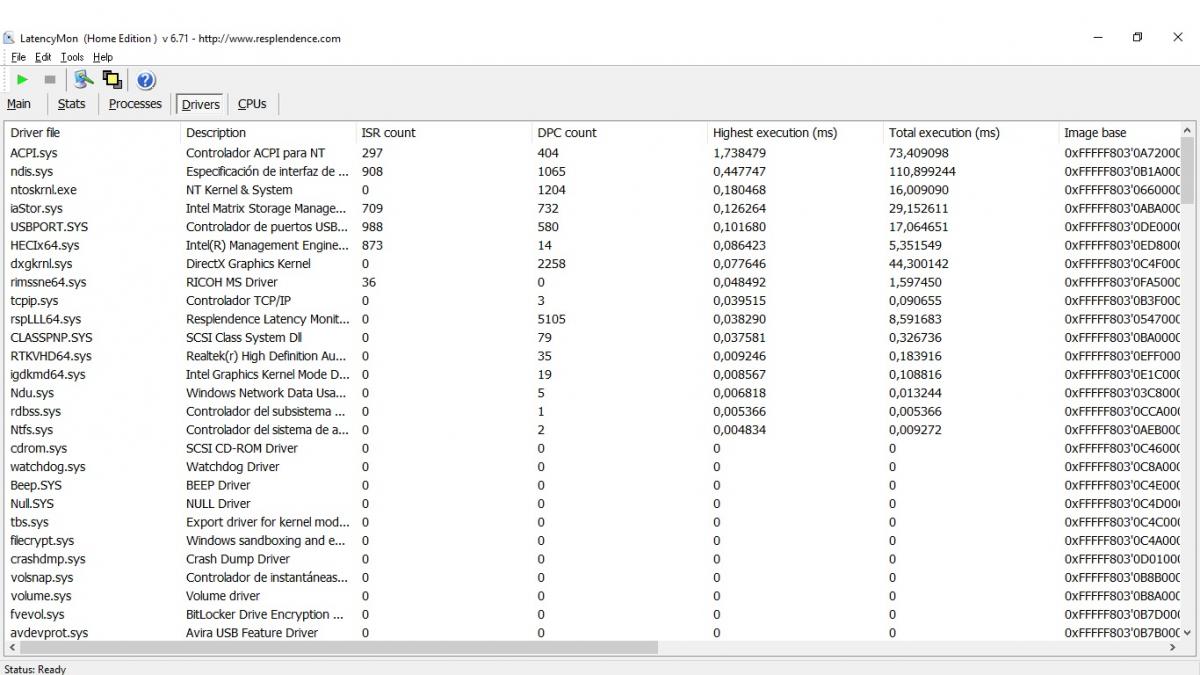Screen dimensions: 1200x675
Task: Select the rspLLL64.sys row
Action: pos(593,319)
